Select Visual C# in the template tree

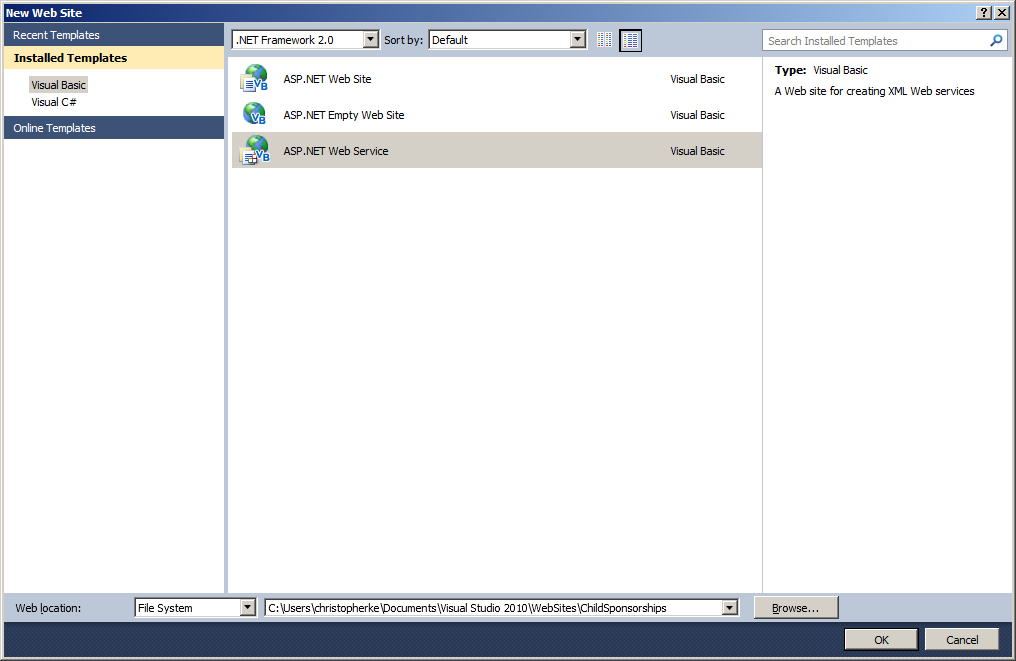54,102
